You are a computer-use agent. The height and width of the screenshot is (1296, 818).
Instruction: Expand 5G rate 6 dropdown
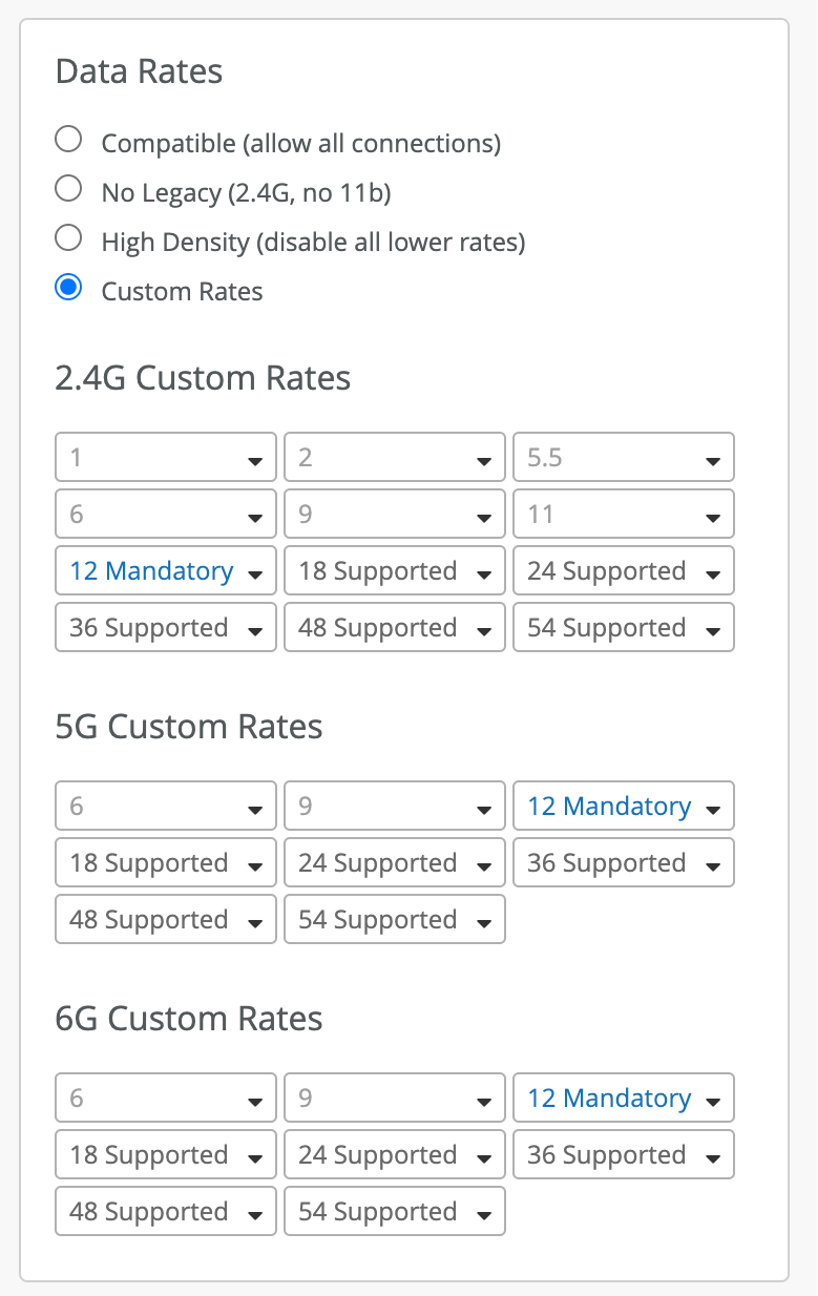165,807
